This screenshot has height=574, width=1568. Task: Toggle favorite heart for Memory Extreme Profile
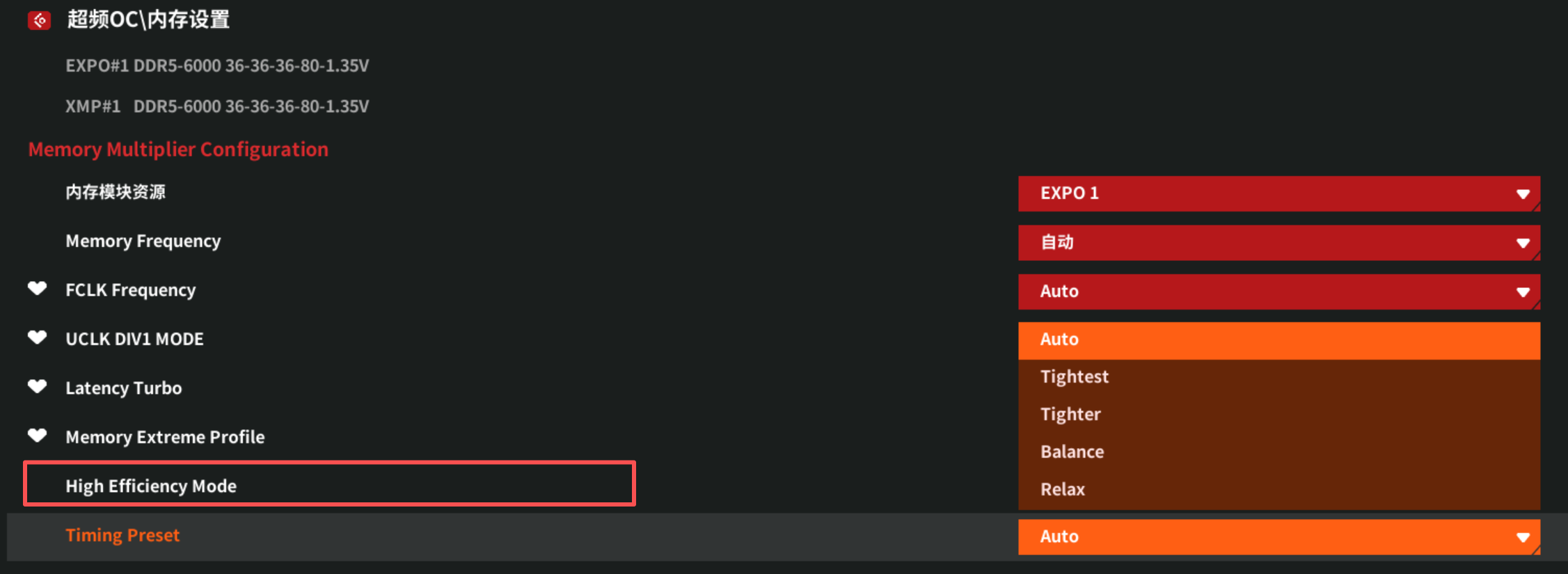pyautogui.click(x=37, y=436)
